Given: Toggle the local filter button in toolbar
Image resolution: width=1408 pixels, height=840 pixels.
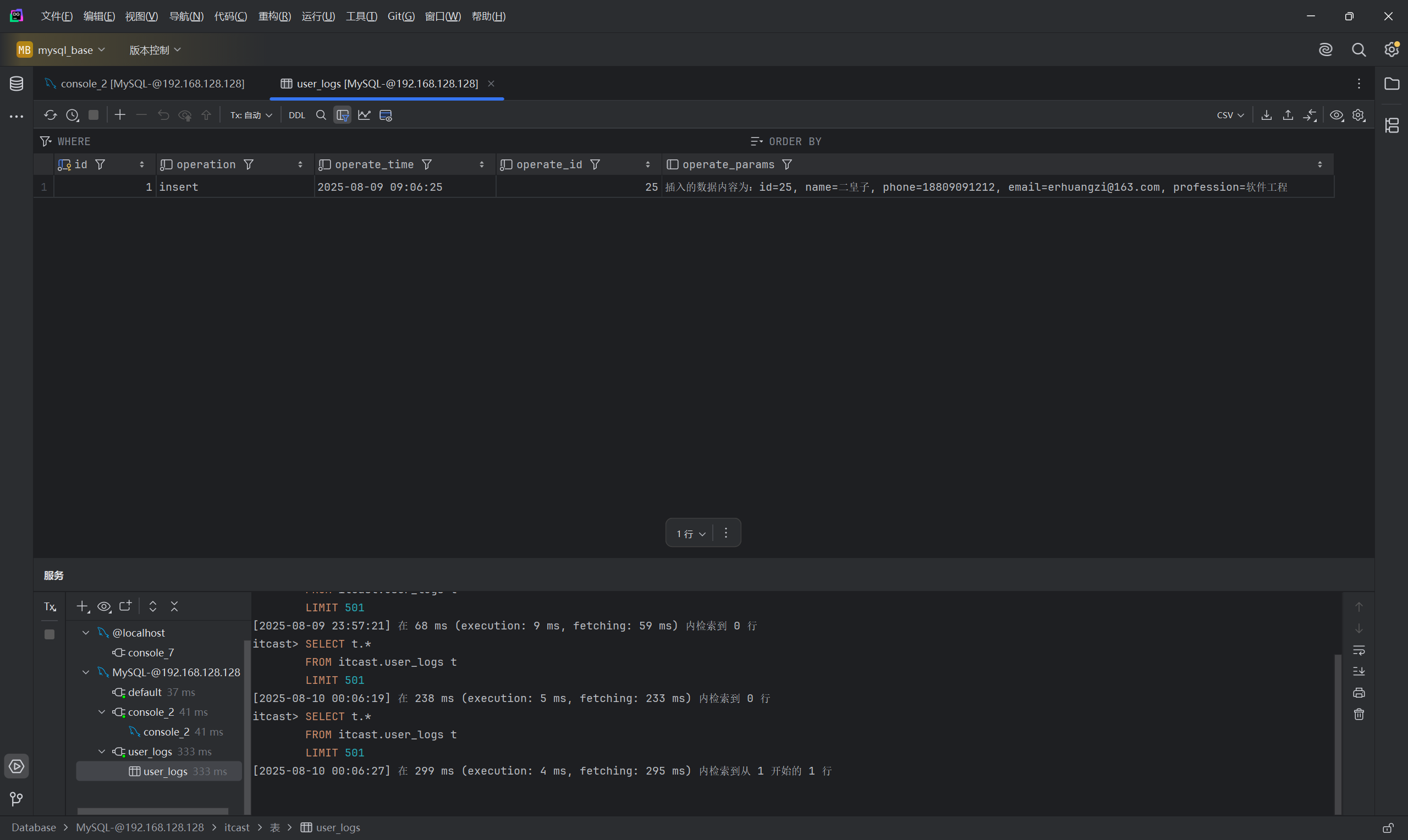Looking at the screenshot, I should point(343,115).
